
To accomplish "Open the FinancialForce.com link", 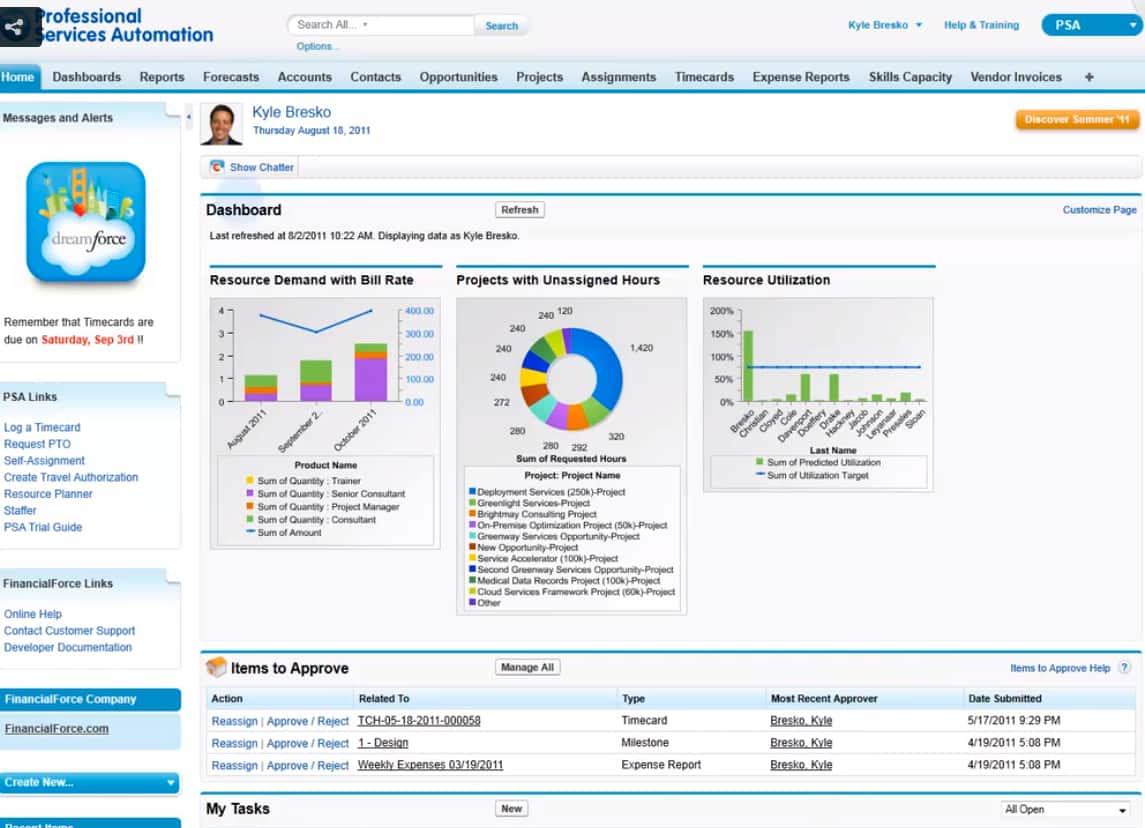I will click(x=56, y=729).
